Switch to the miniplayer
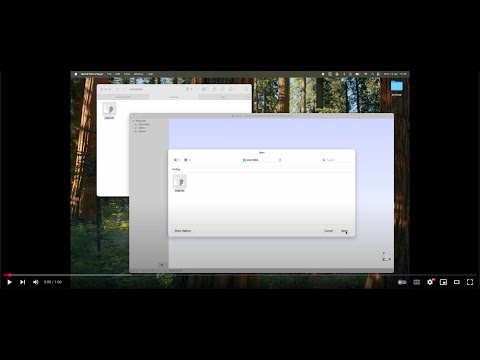 point(443,282)
